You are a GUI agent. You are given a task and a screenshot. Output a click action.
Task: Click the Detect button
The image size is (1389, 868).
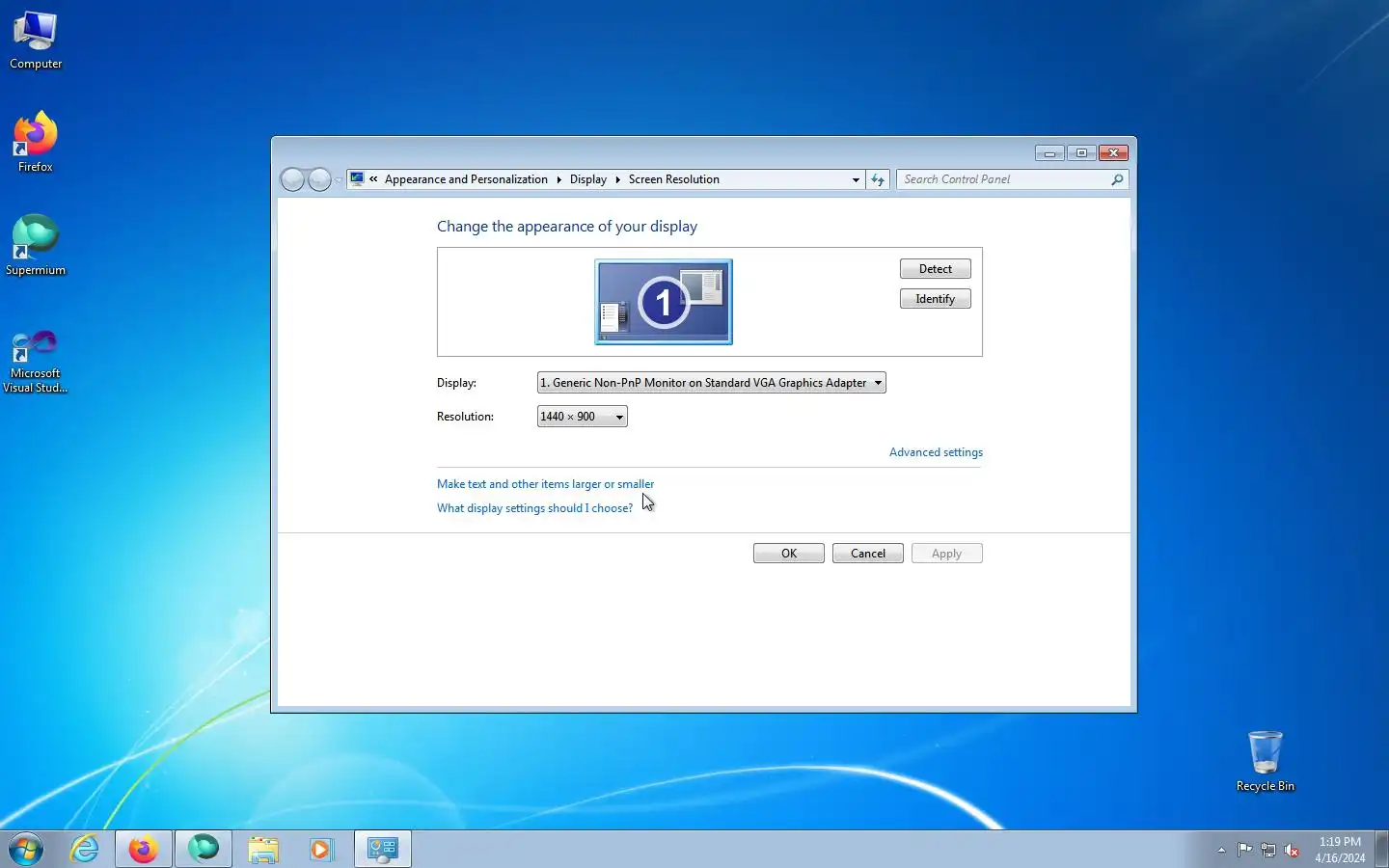936,269
